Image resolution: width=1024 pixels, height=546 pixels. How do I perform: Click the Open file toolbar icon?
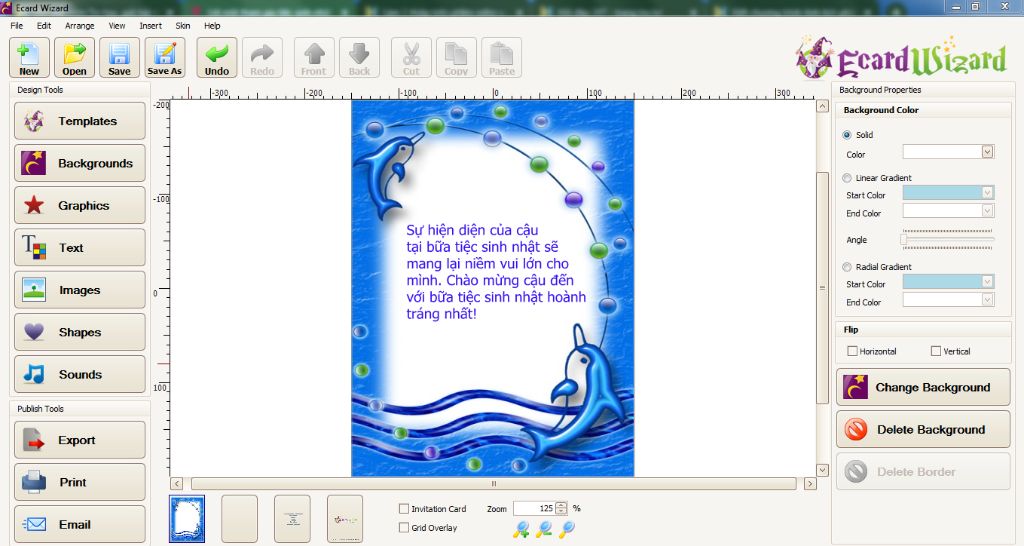pos(74,57)
